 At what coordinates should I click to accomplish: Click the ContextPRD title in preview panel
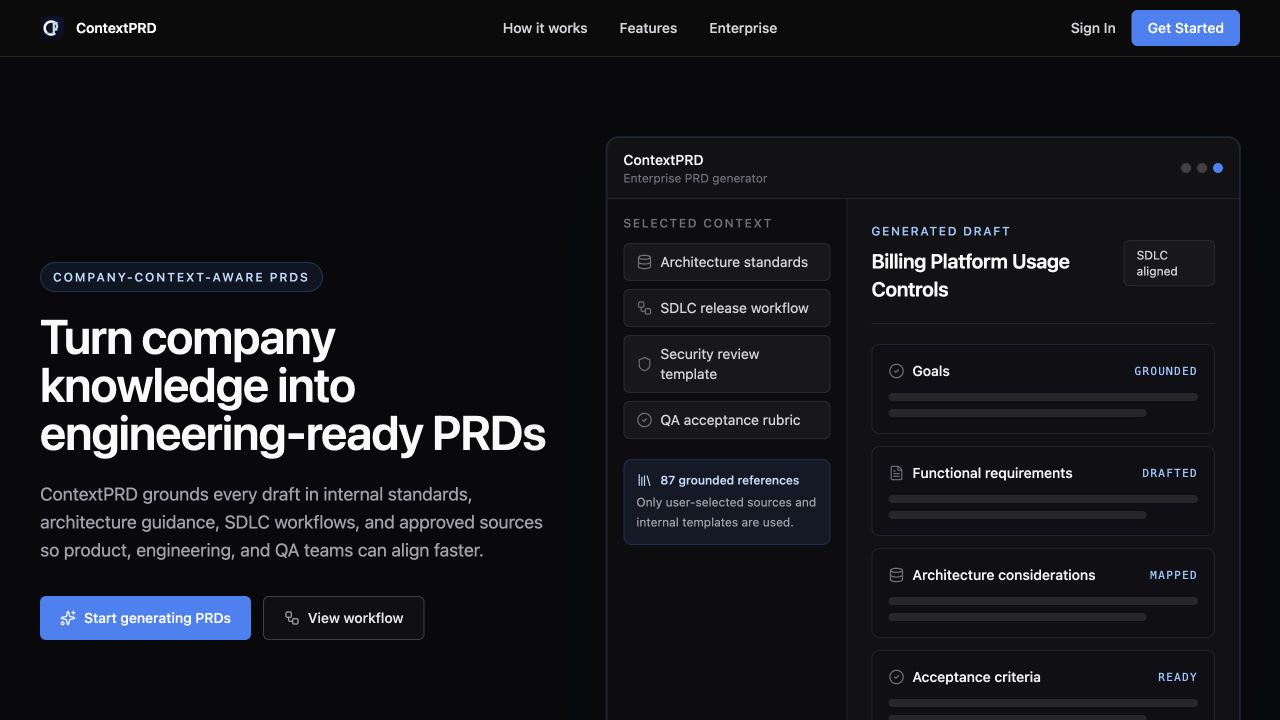click(663, 160)
